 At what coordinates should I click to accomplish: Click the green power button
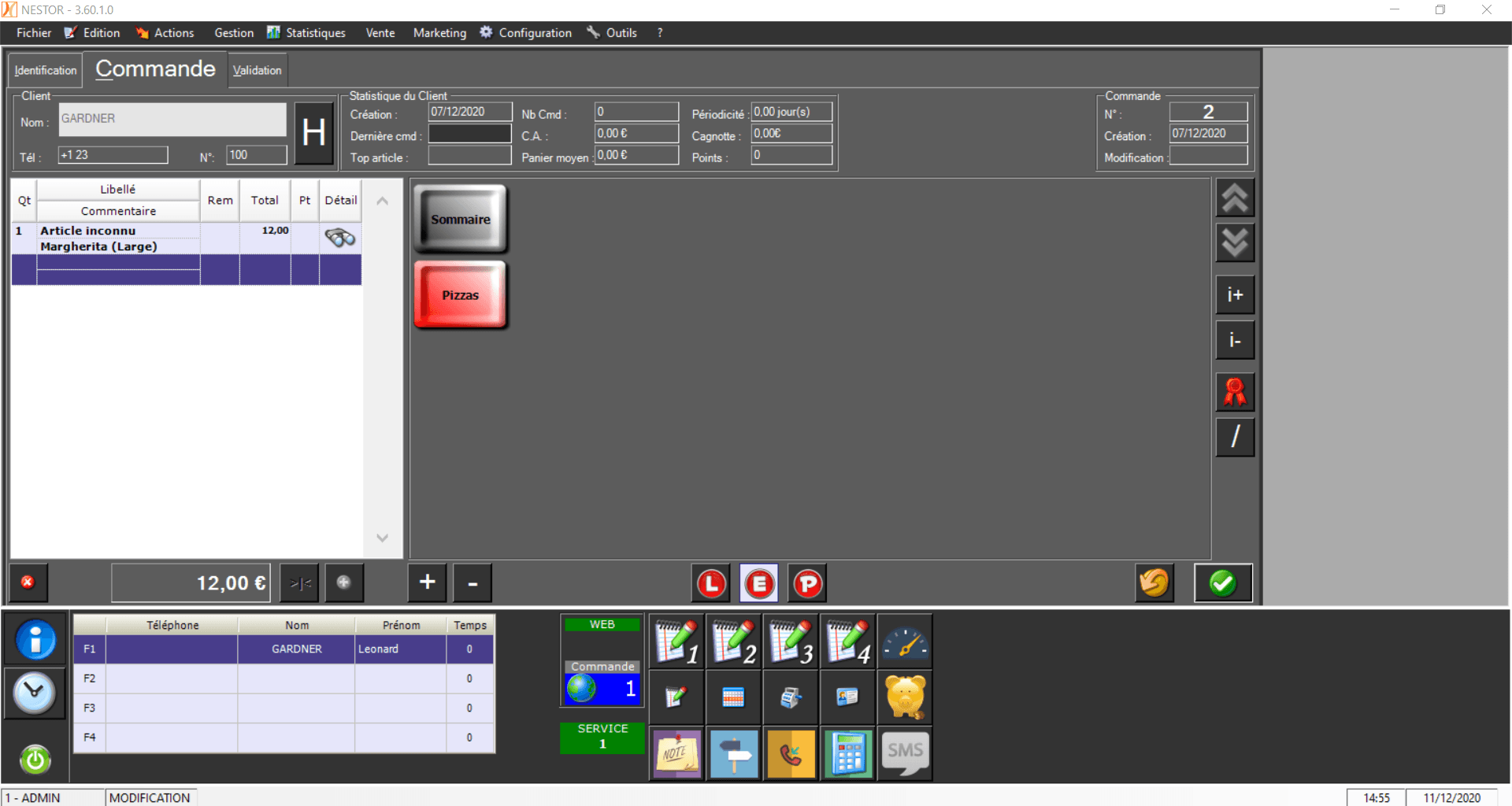(x=35, y=760)
